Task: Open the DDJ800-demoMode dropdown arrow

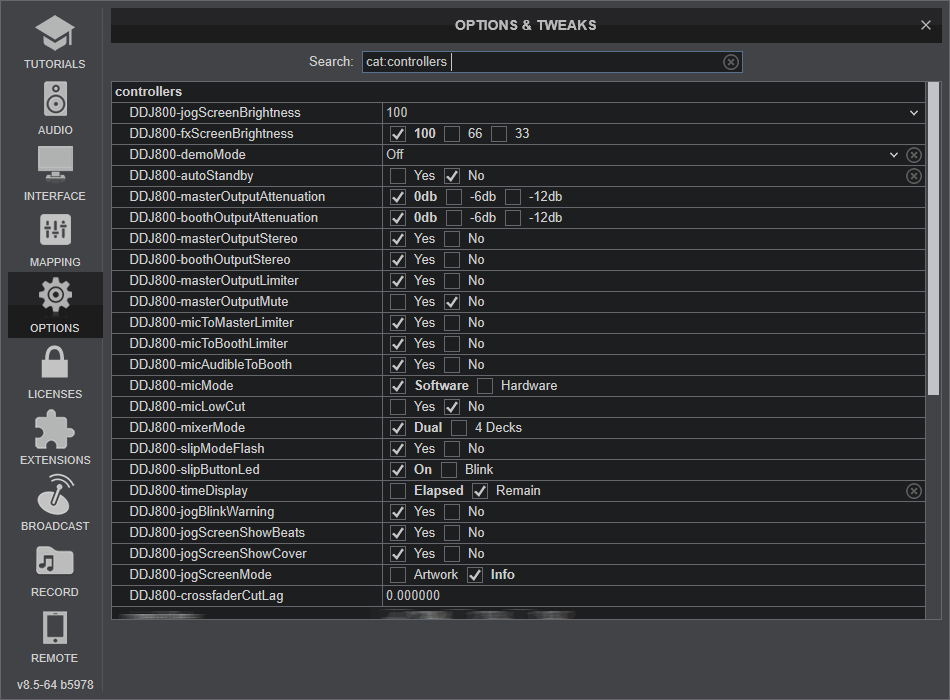Action: (x=894, y=155)
